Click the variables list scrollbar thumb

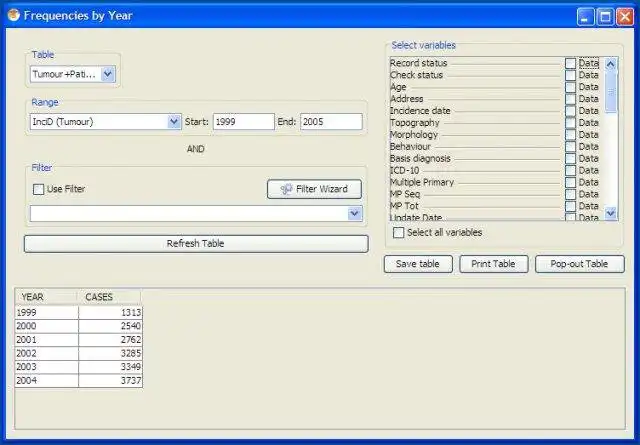tap(611, 92)
